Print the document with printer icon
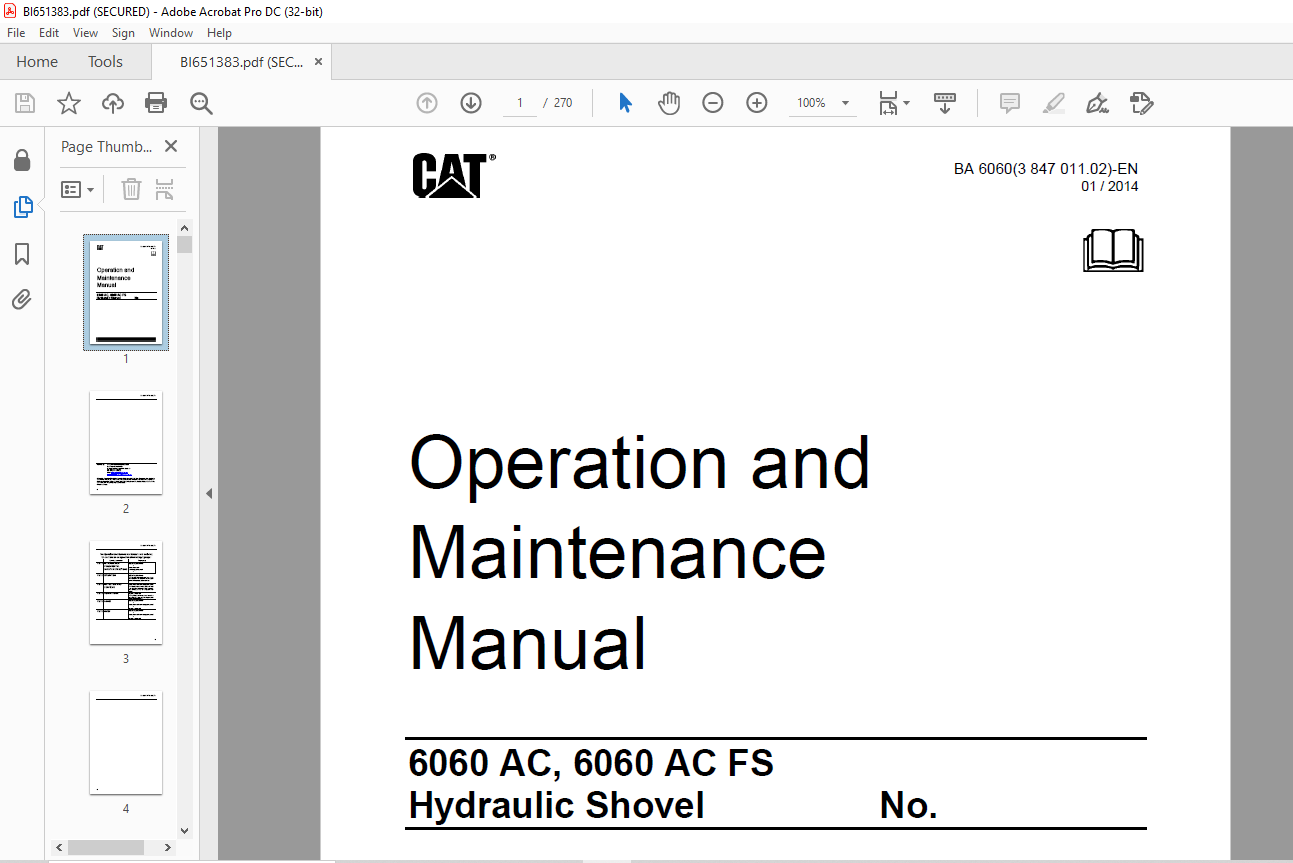The width and height of the screenshot is (1293, 863). [x=156, y=103]
